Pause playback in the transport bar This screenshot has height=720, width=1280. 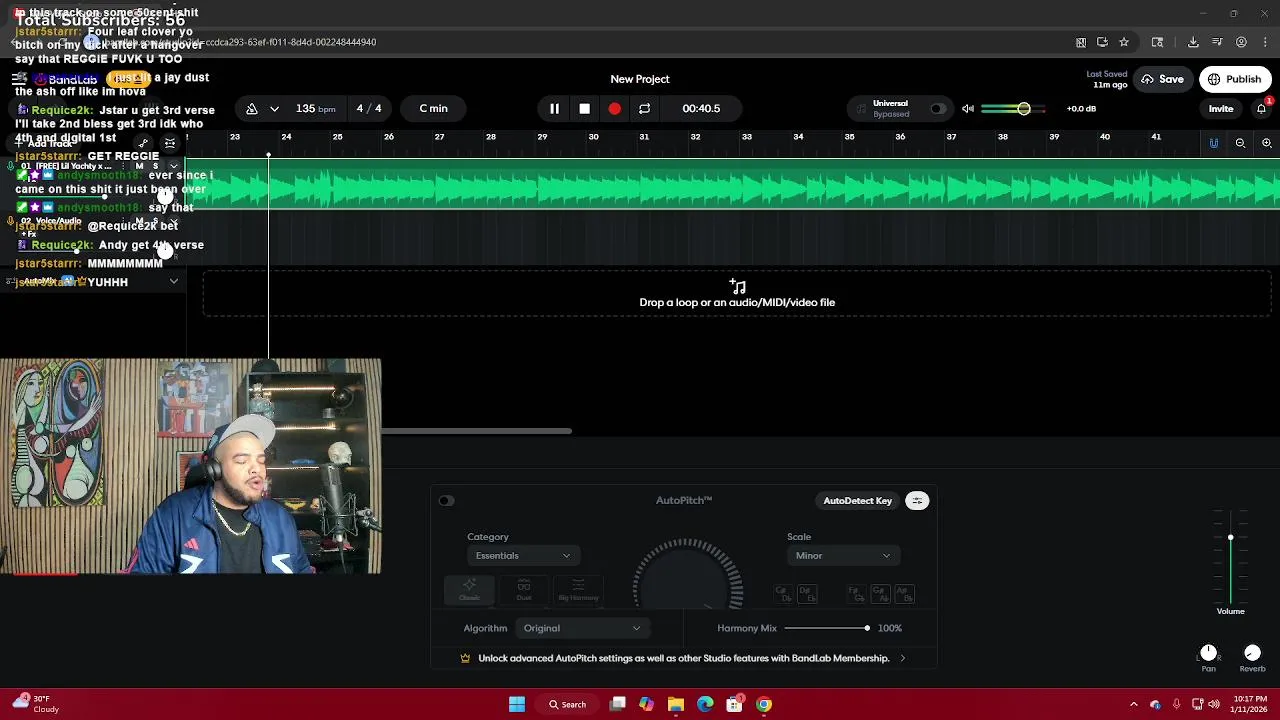tap(554, 109)
